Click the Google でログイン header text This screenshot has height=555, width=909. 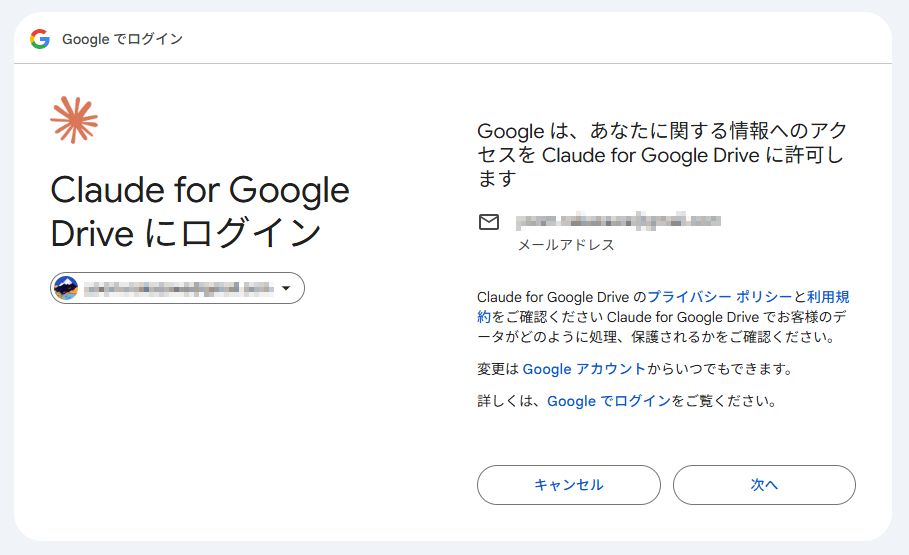122,39
